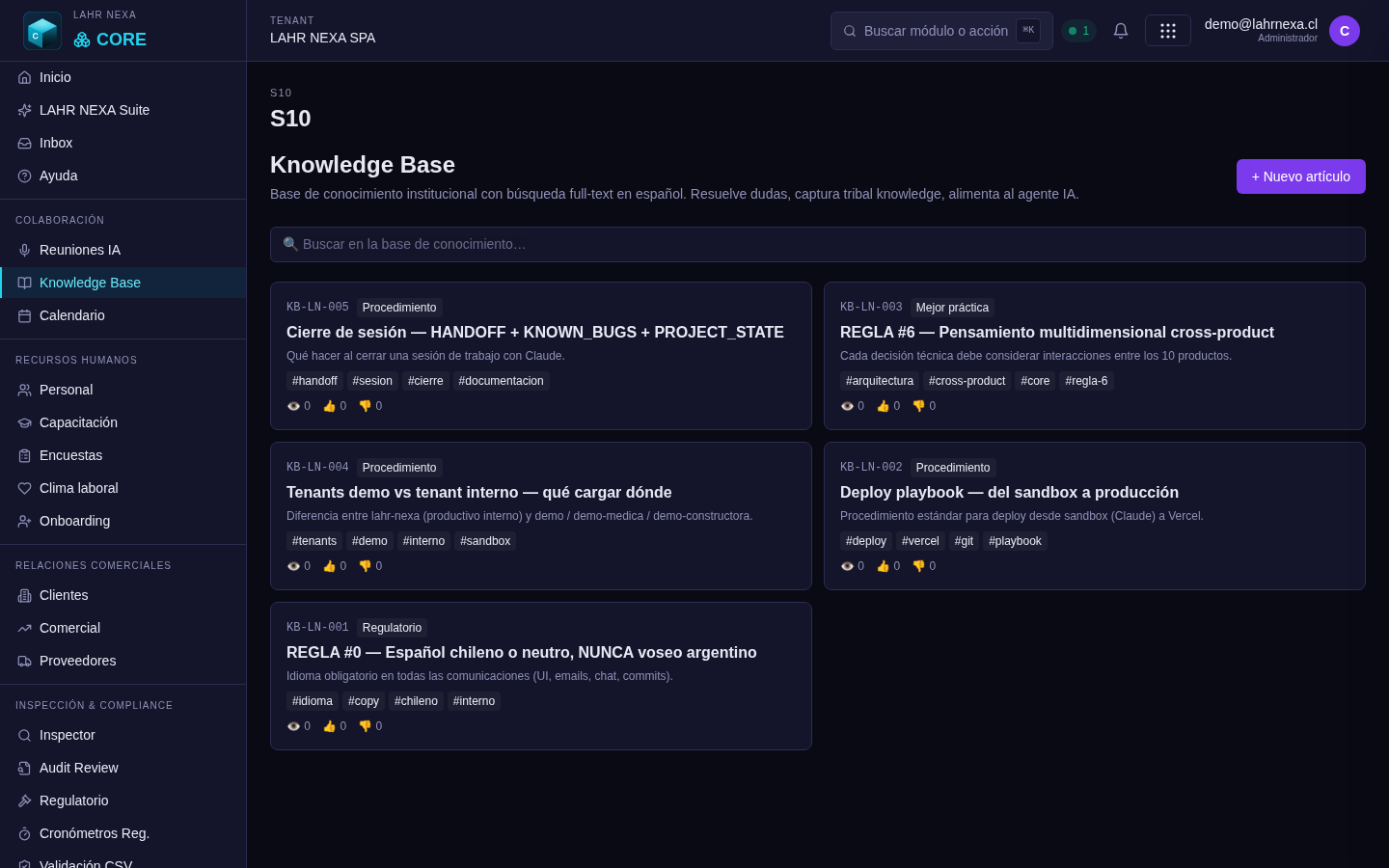Thumbs up article KB-LN-003
Image resolution: width=1389 pixels, height=868 pixels.
coord(887,406)
